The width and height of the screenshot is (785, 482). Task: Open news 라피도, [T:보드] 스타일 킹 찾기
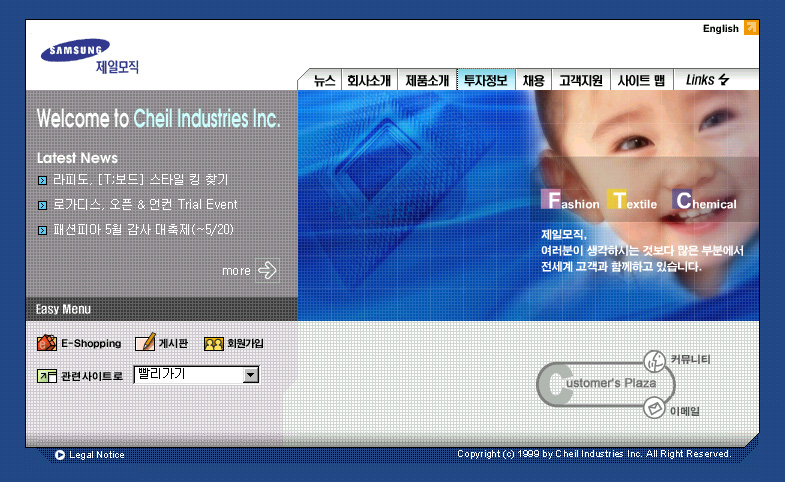(x=141, y=180)
